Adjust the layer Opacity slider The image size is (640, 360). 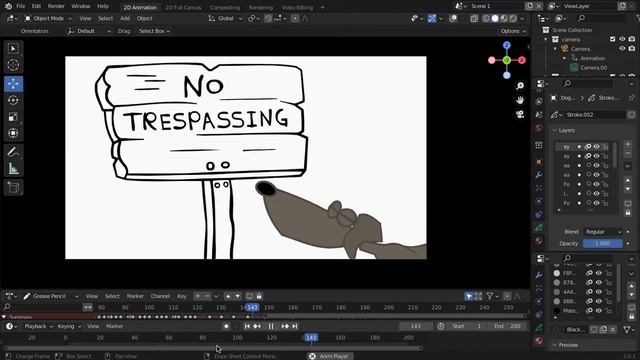(603, 244)
